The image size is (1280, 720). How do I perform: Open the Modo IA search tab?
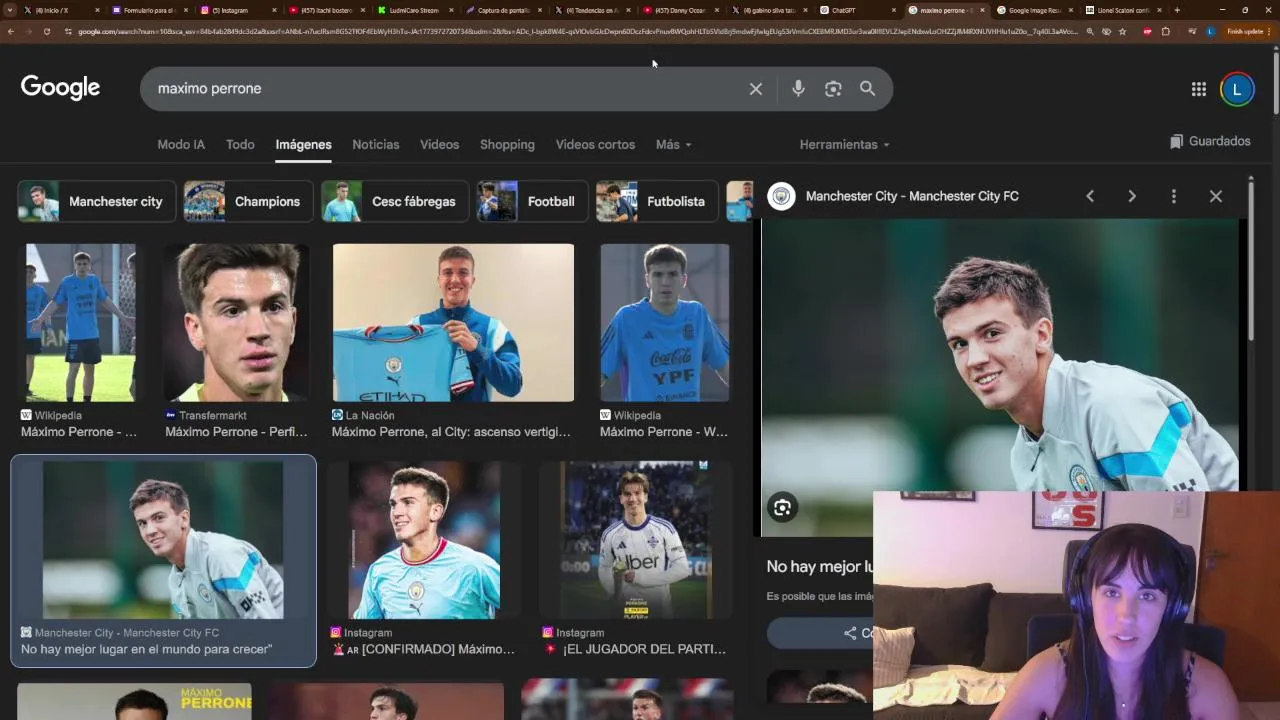point(181,145)
